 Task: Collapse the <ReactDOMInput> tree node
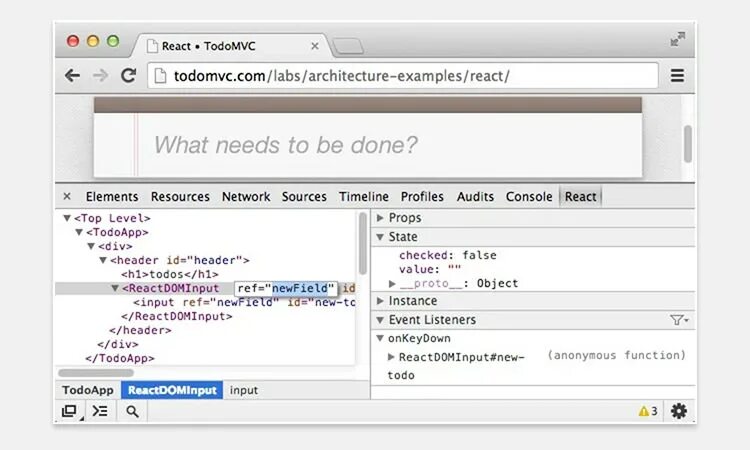pyautogui.click(x=115, y=288)
